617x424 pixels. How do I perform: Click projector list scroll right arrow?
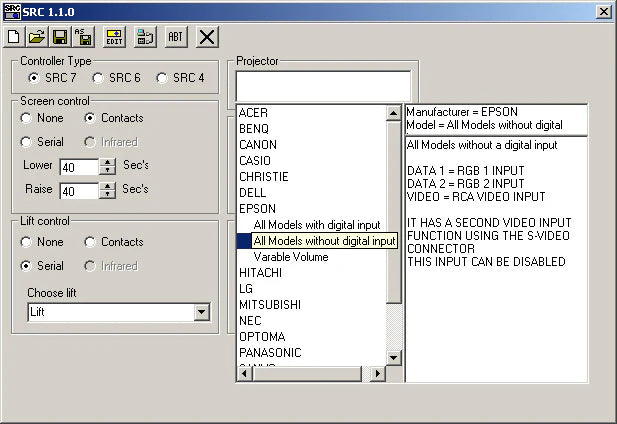(x=378, y=373)
